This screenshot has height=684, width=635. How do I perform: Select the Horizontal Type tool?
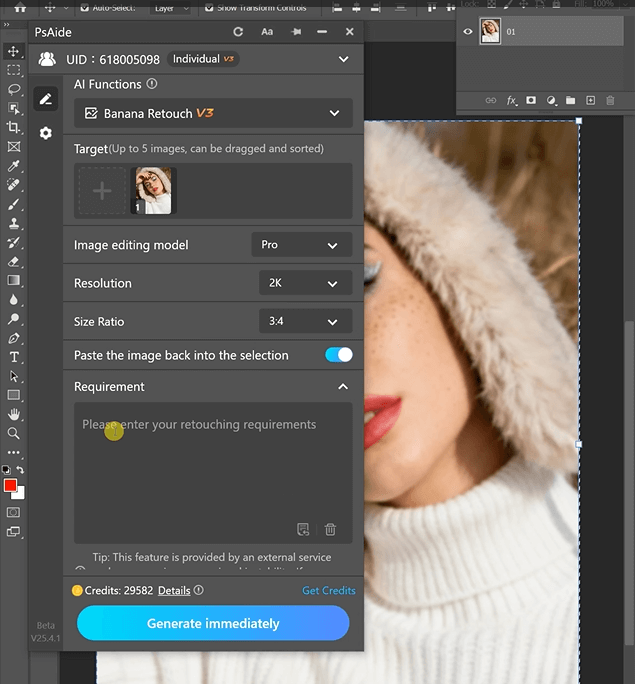pyautogui.click(x=14, y=357)
